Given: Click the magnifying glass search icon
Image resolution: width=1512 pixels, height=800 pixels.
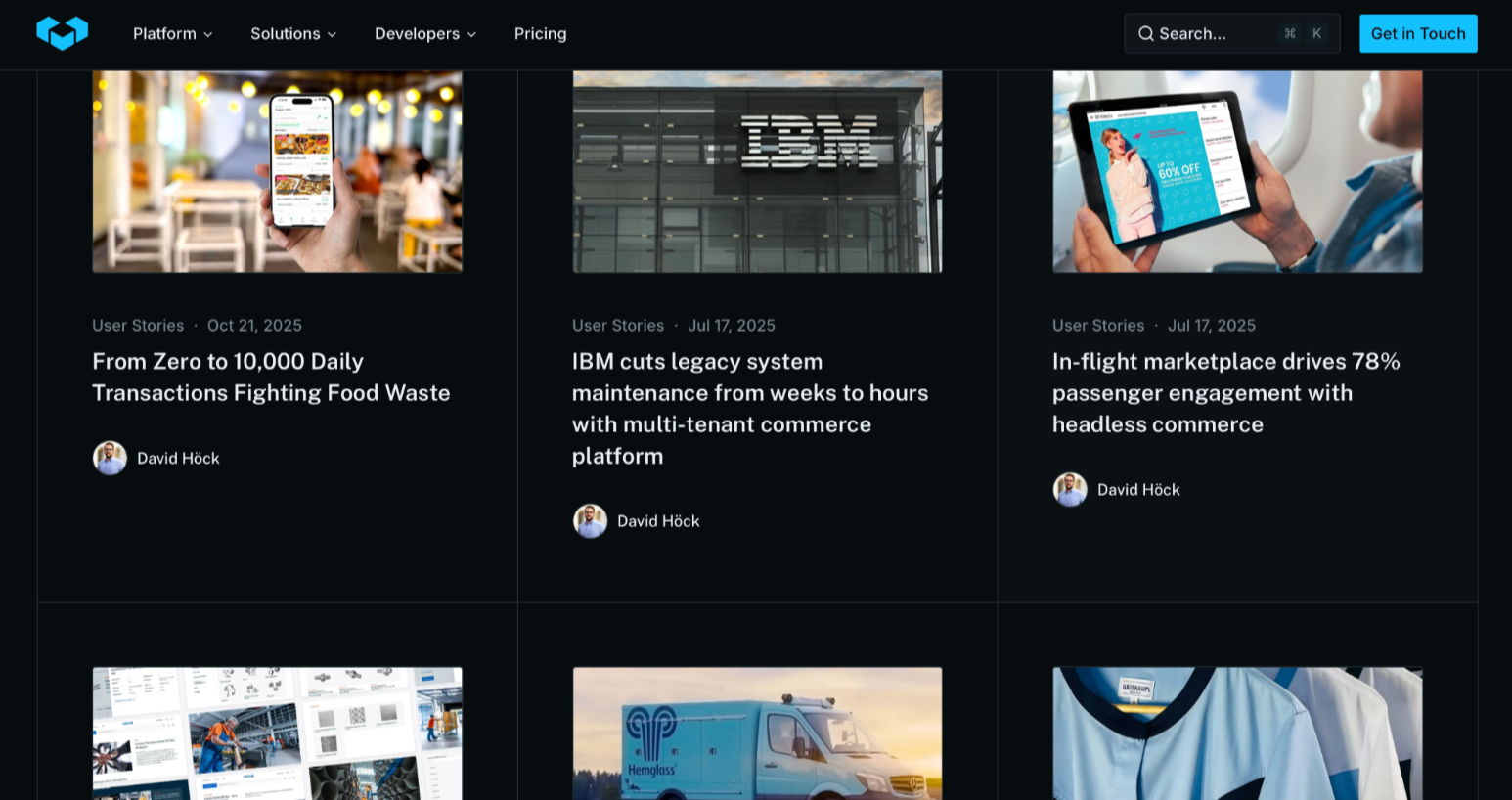Looking at the screenshot, I should coord(1145,34).
